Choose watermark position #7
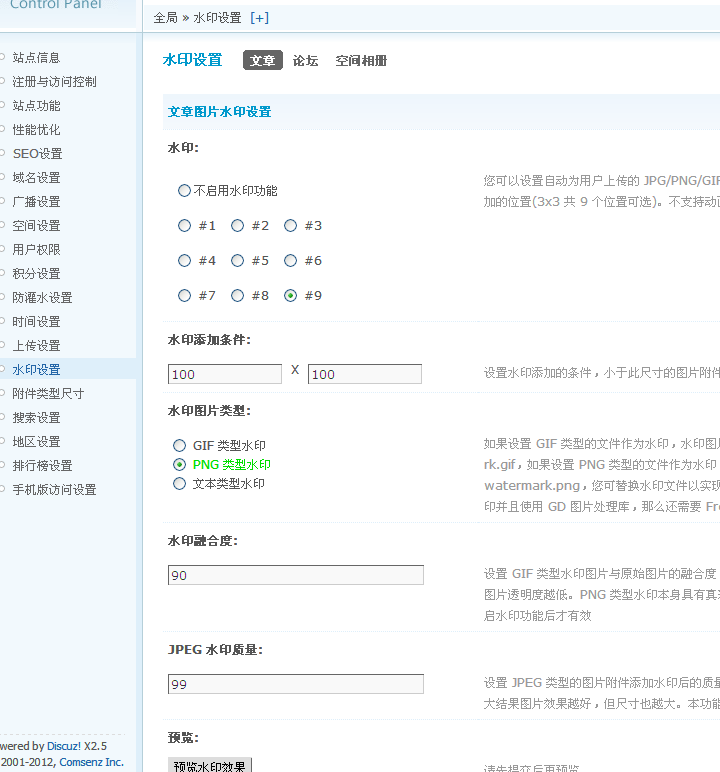The width and height of the screenshot is (720, 772). click(184, 295)
